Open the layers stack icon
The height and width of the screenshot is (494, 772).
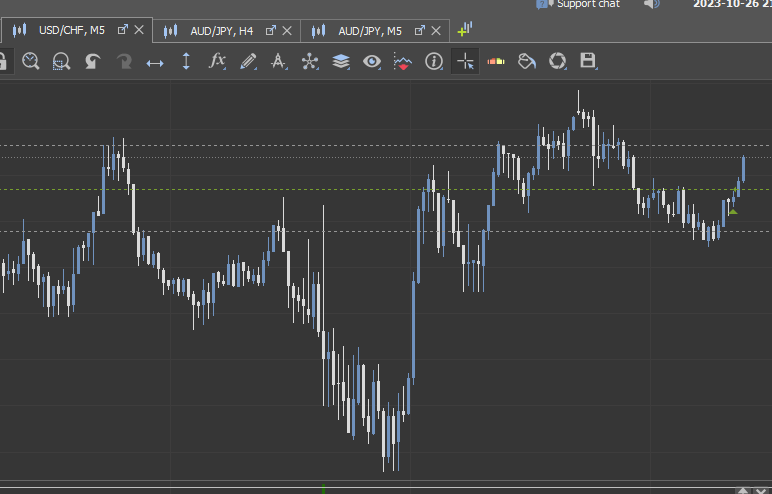[x=341, y=62]
